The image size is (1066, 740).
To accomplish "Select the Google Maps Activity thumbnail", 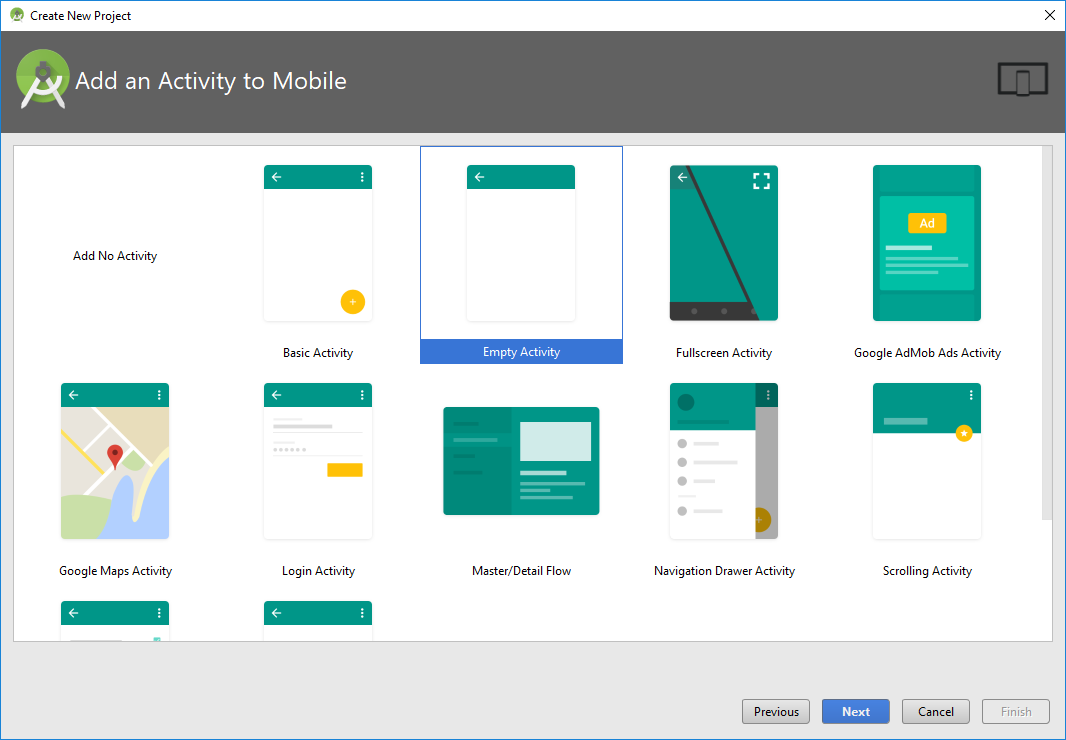I will click(x=115, y=461).
